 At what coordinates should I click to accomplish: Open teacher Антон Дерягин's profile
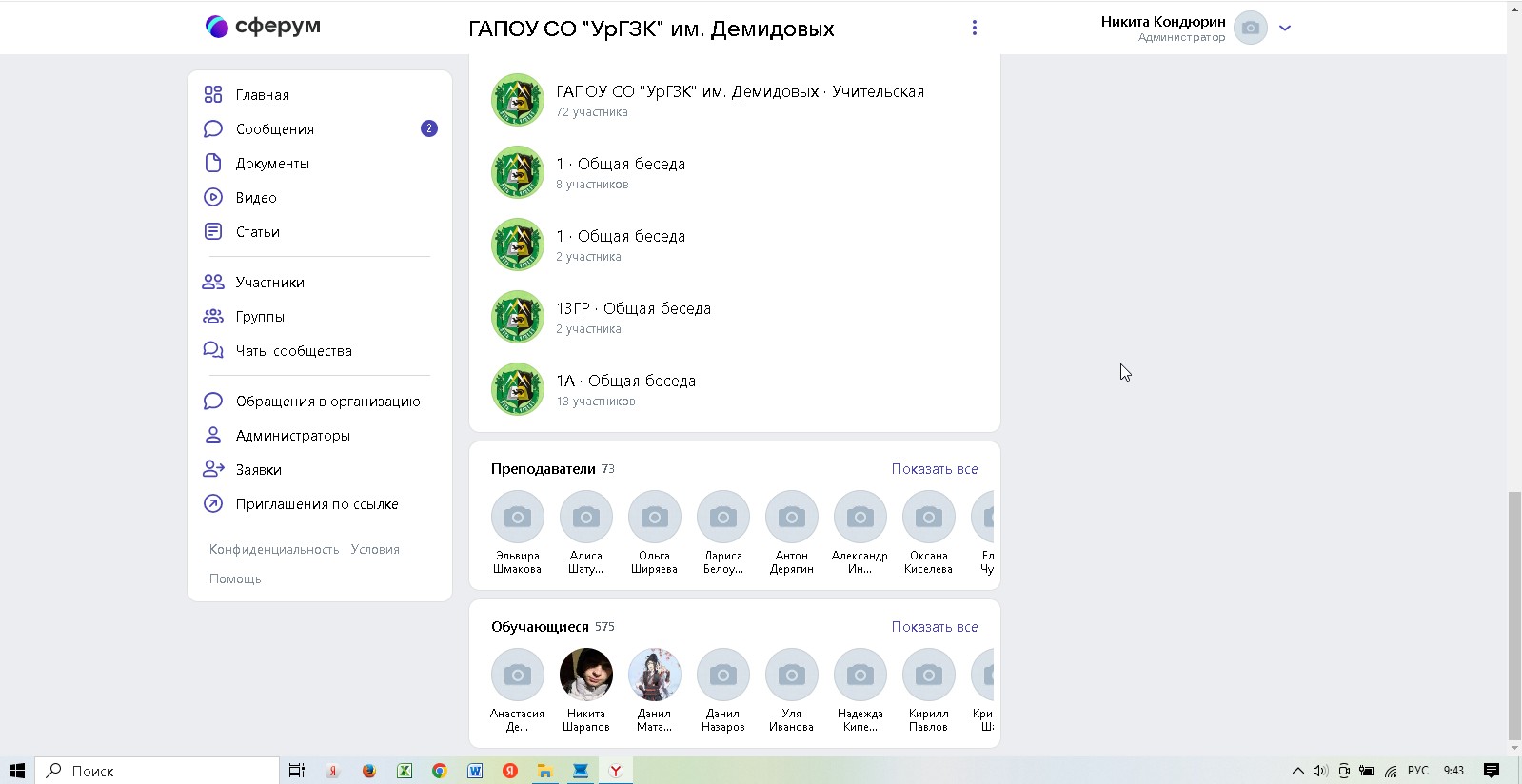[792, 533]
